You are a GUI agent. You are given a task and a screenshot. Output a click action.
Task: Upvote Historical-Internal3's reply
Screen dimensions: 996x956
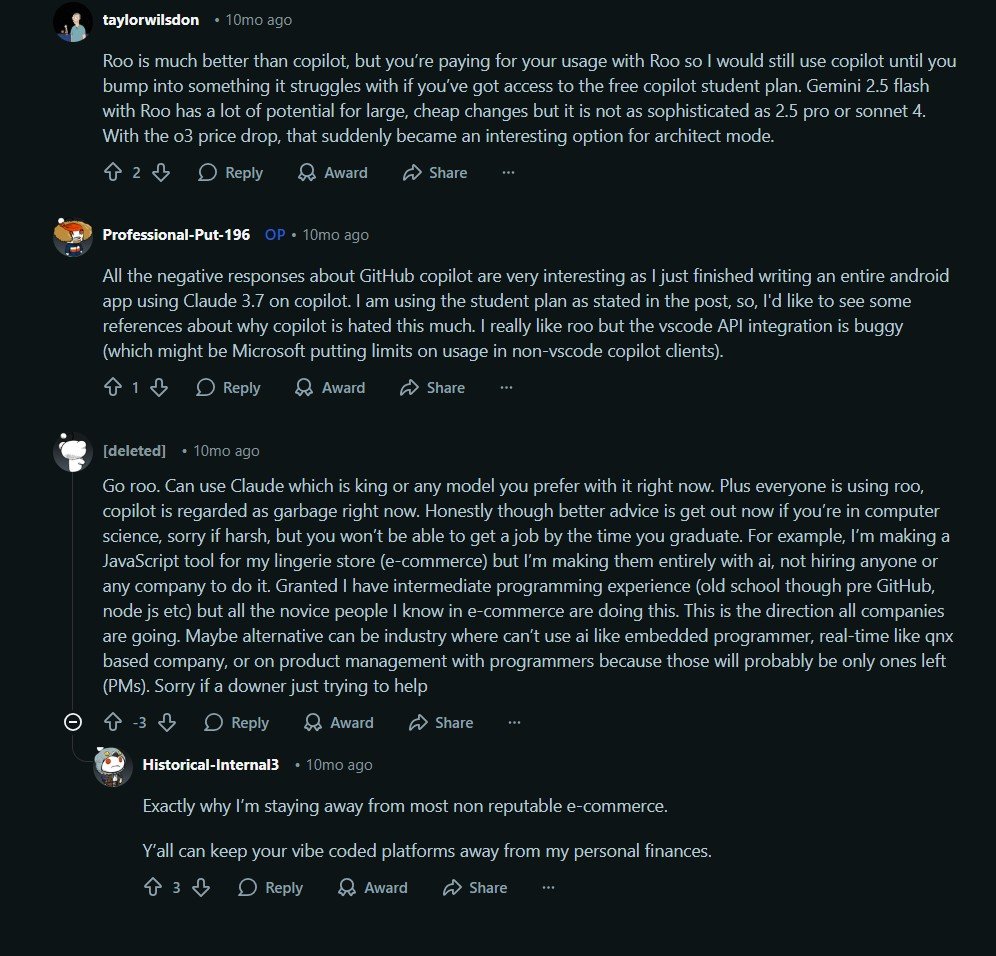coord(153,888)
